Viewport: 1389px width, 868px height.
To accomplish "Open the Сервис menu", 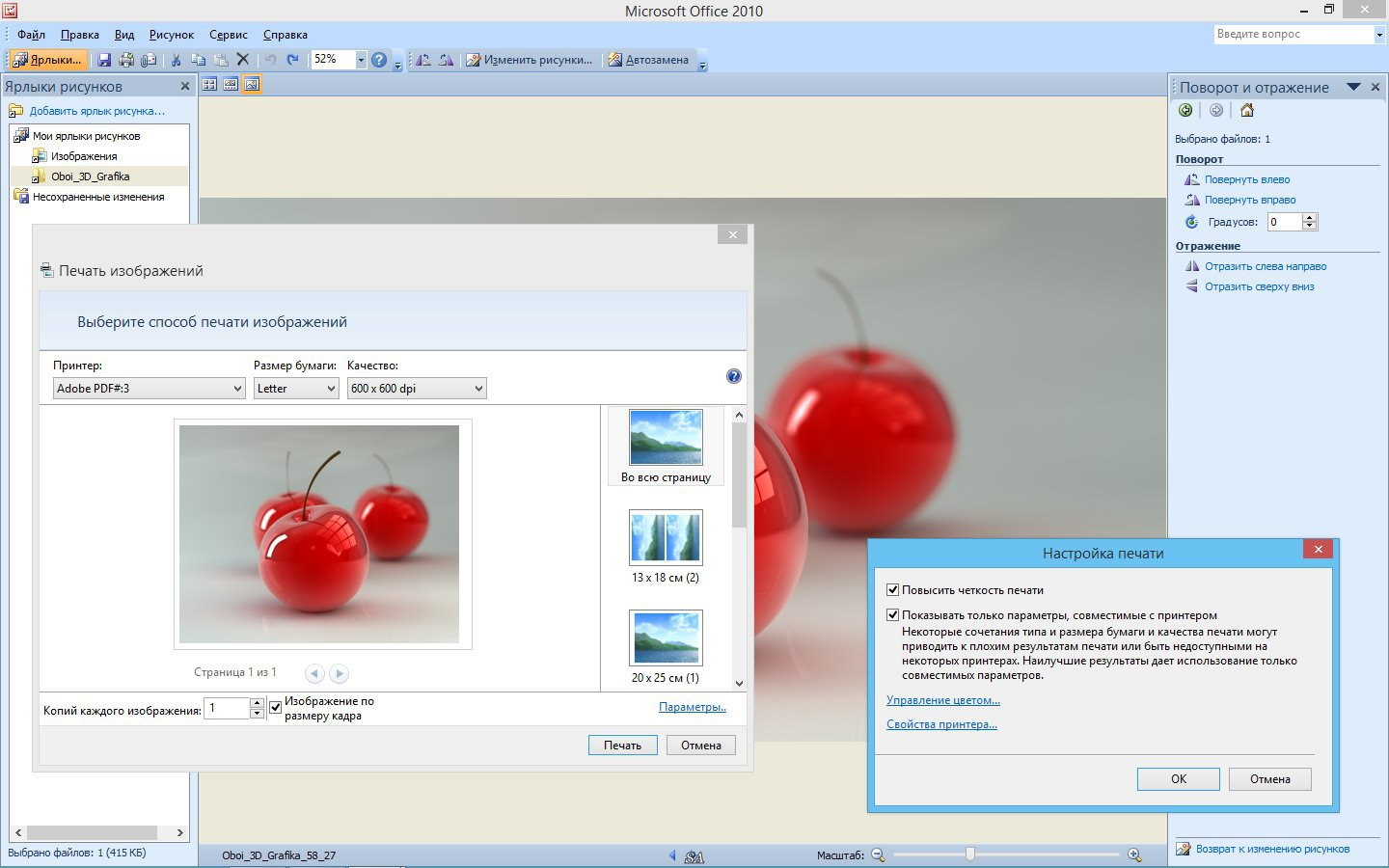I will [x=229, y=35].
